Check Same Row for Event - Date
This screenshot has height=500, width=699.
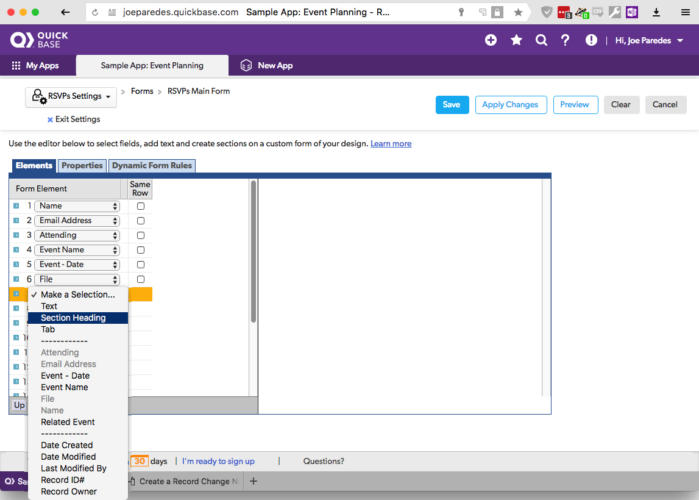click(140, 265)
